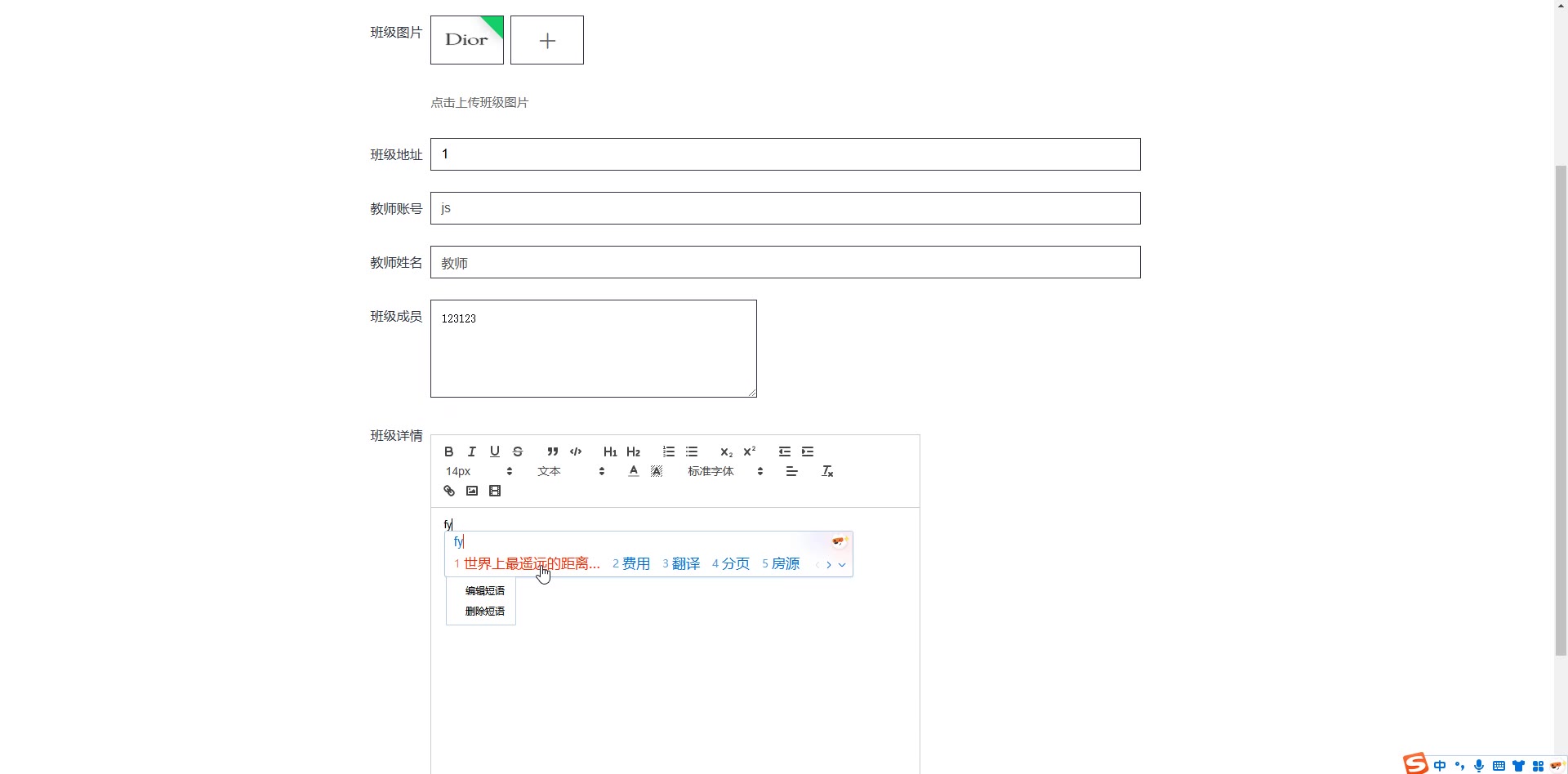
Task: Toggle bold formatting in the editor
Action: coord(448,451)
